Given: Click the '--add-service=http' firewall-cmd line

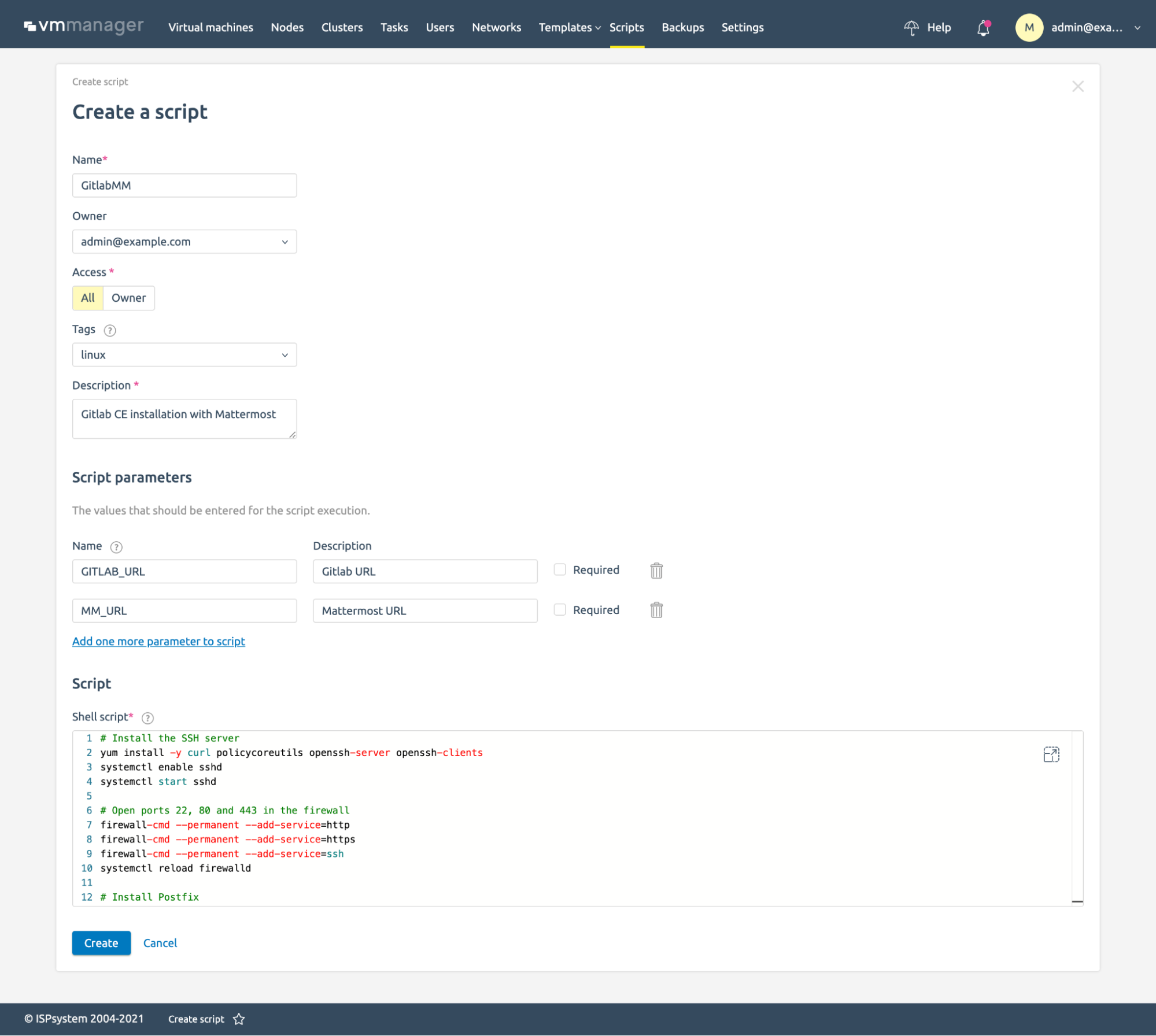Looking at the screenshot, I should (225, 825).
